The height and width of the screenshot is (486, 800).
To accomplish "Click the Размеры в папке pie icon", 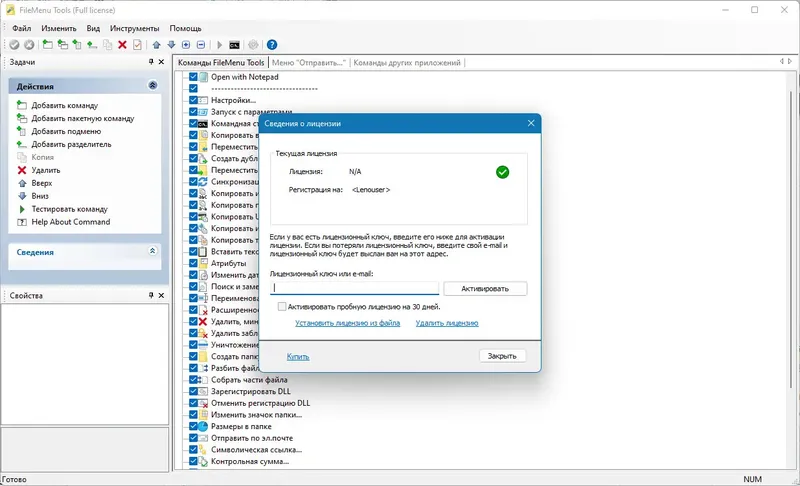I will 203,426.
